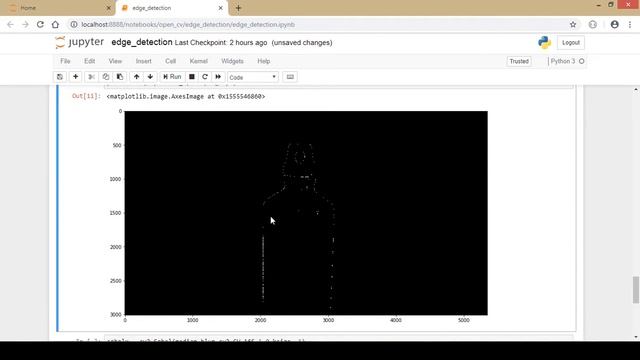Bookmark this page star icon
Viewport: 640px width, 360px height.
[x=573, y=24]
